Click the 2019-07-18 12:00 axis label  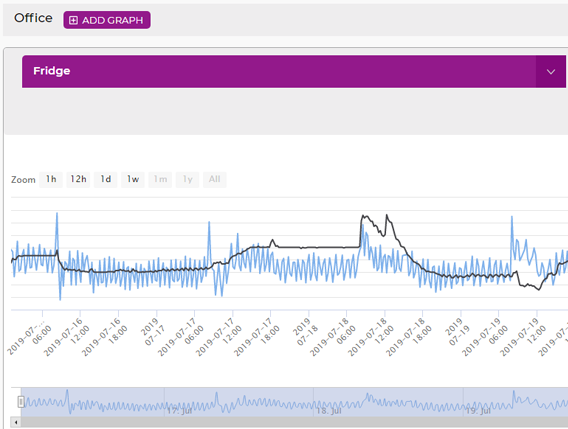pos(371,337)
